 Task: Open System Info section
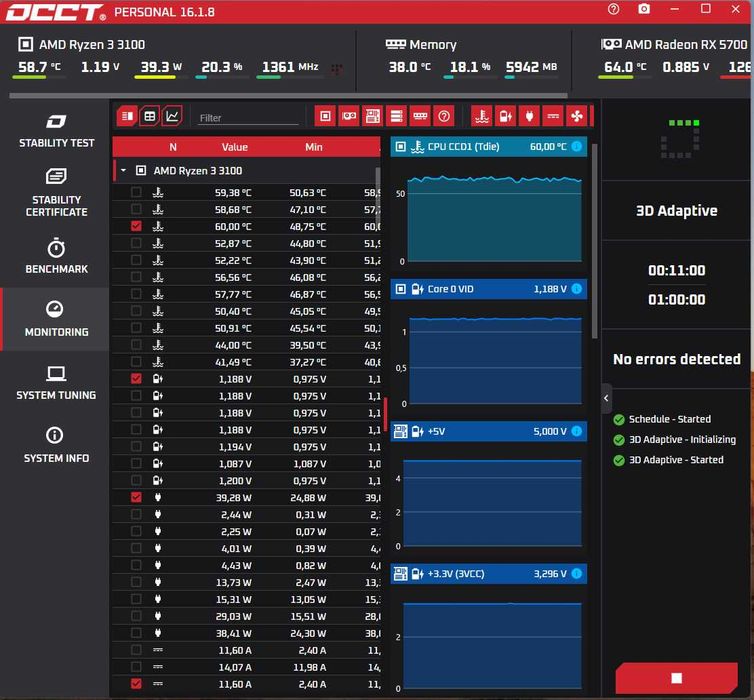point(56,445)
